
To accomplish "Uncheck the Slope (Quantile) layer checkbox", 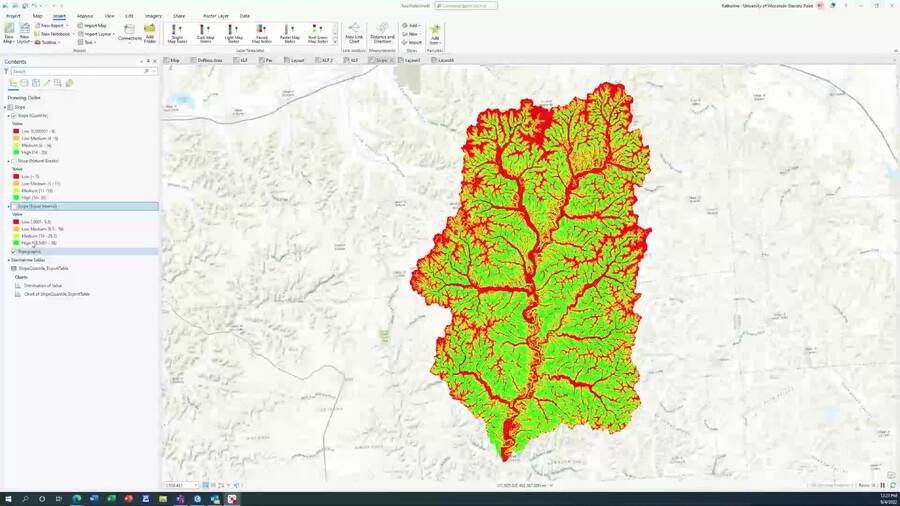I will [13, 115].
